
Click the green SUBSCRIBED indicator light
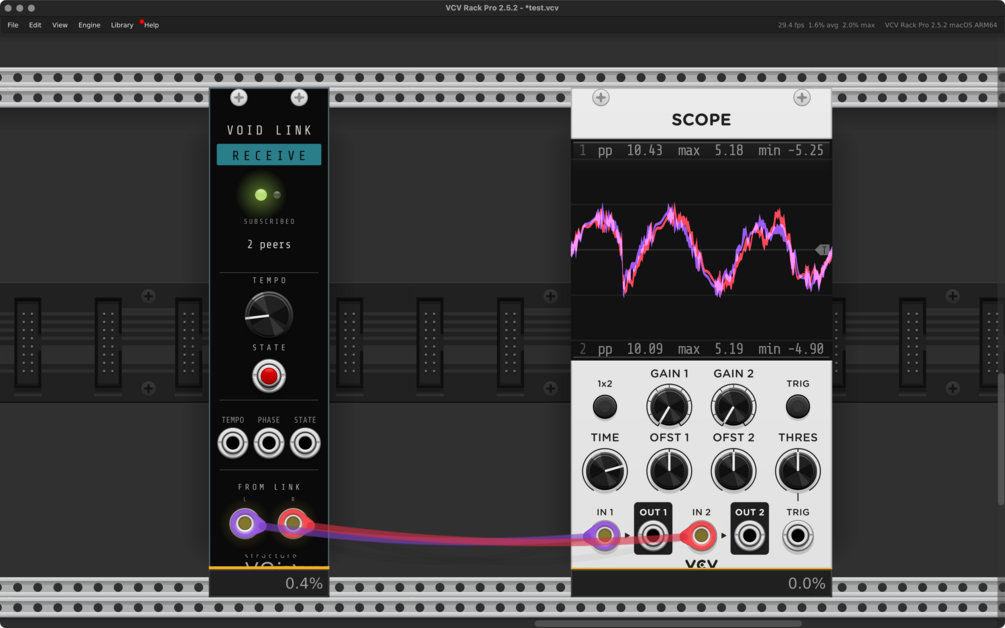(261, 195)
